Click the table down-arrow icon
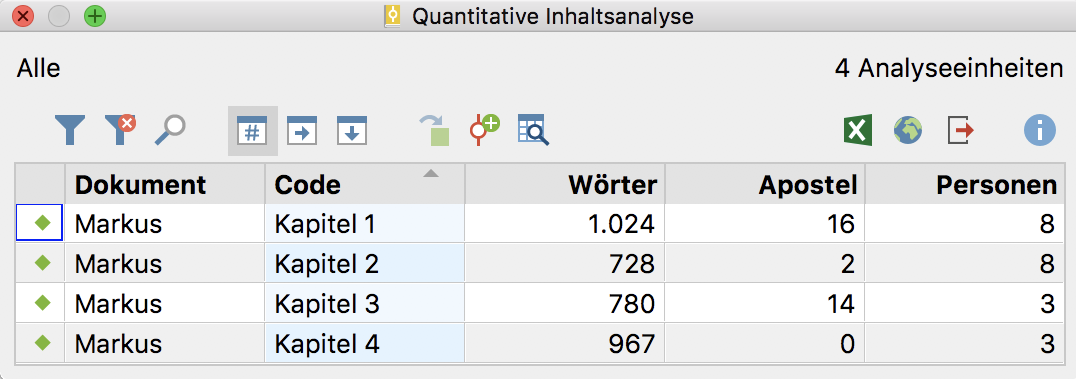Viewport: 1076px width, 379px height. 352,130
